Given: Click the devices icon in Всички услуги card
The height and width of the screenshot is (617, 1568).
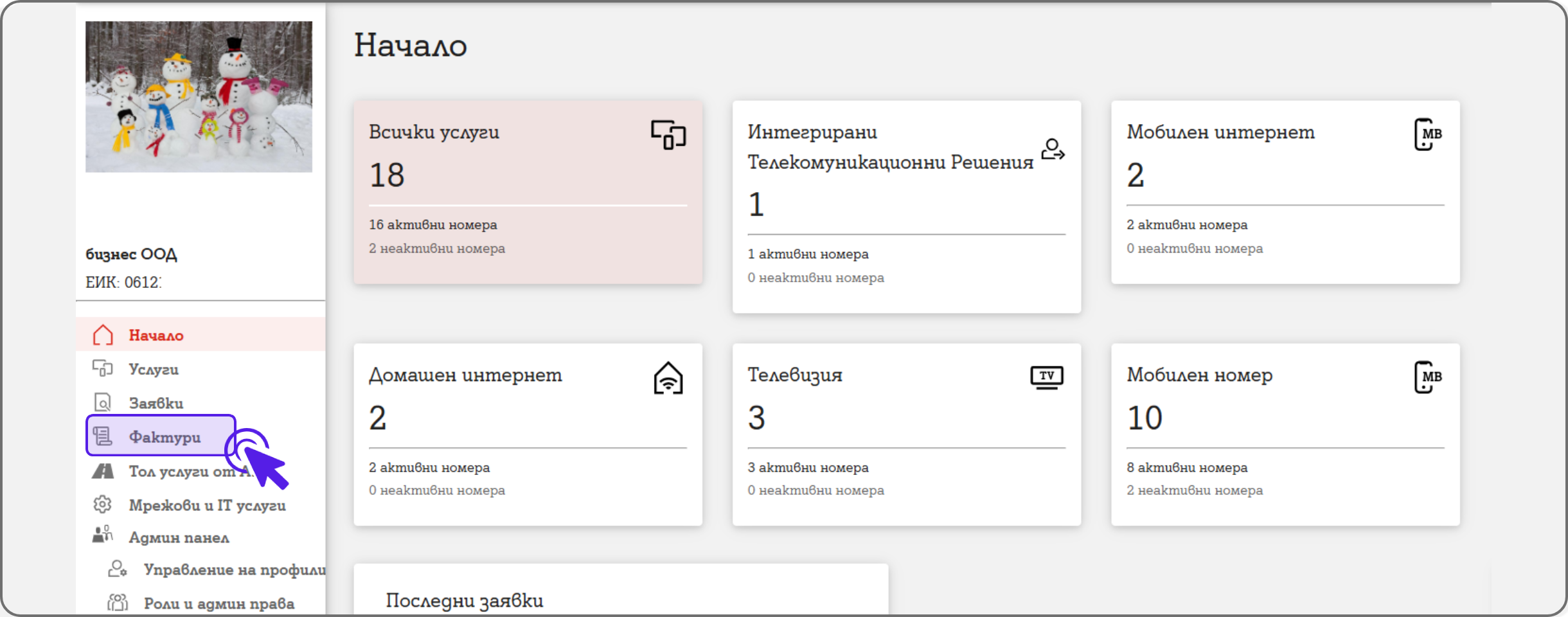Looking at the screenshot, I should click(x=668, y=134).
